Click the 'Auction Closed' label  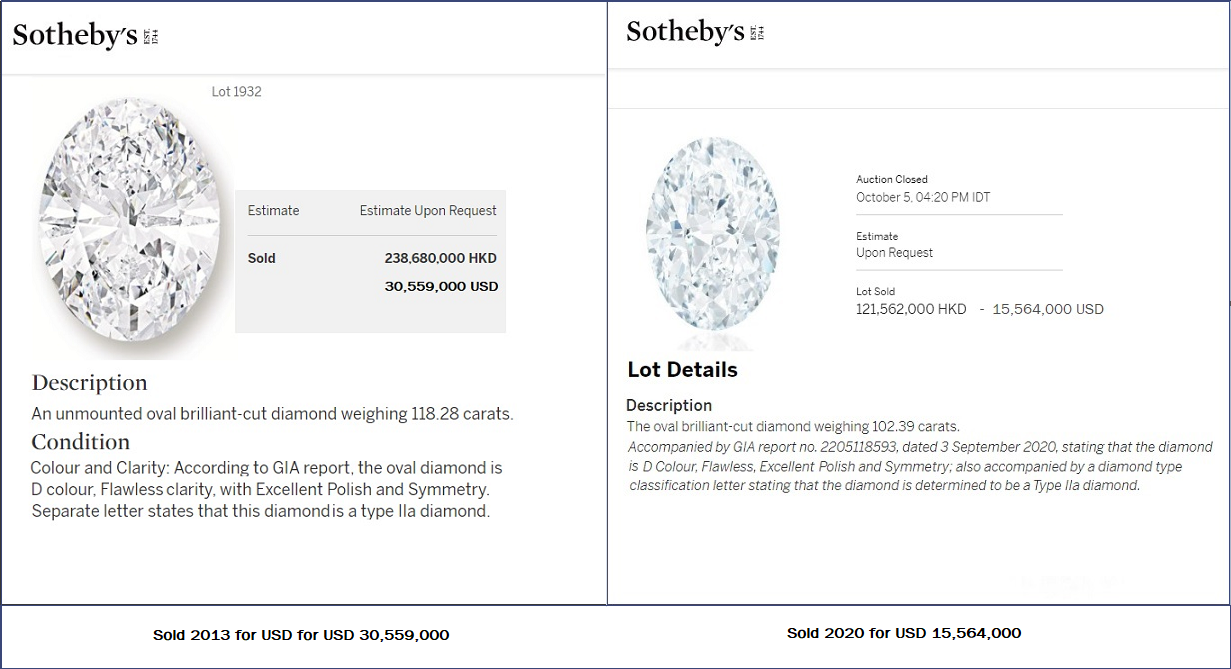pyautogui.click(x=892, y=180)
